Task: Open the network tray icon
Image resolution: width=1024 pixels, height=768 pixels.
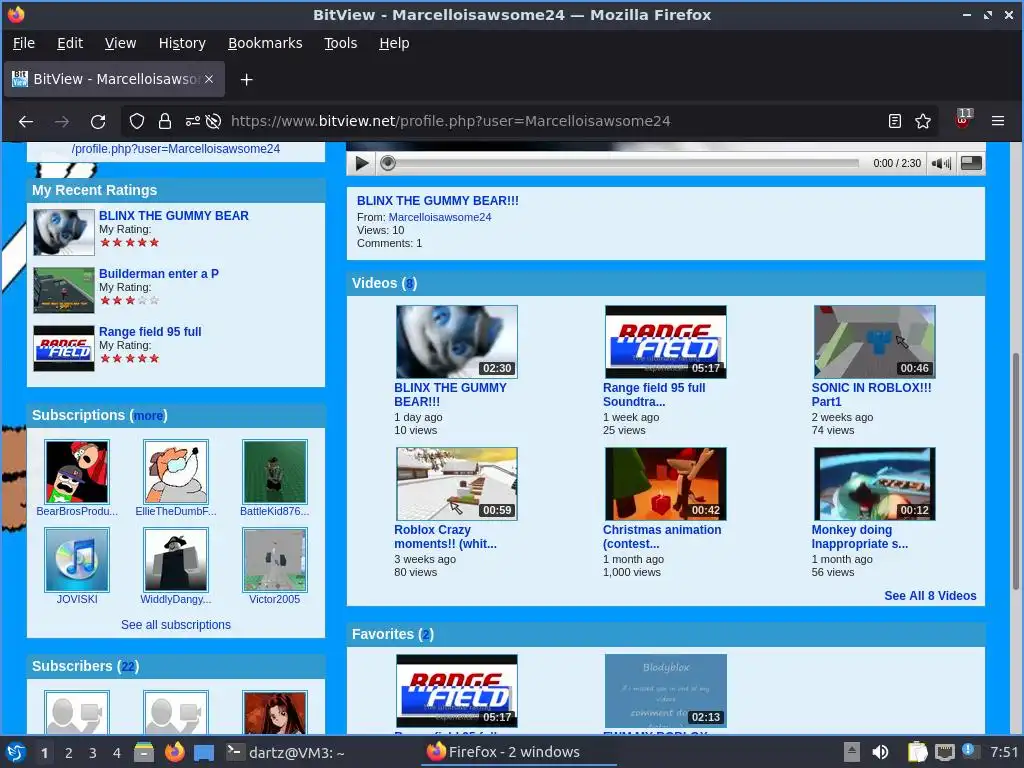Action: (x=944, y=752)
